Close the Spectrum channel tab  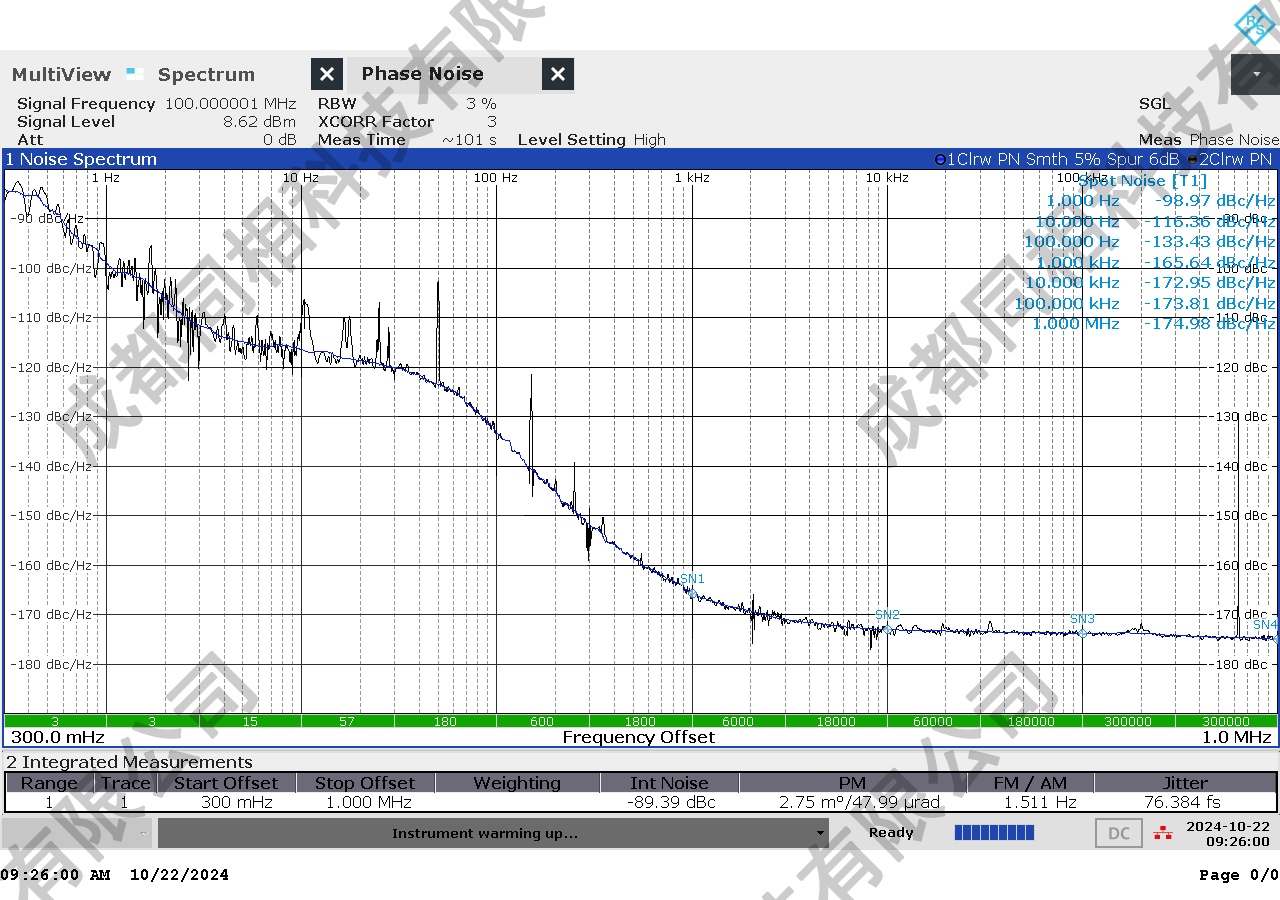tap(327, 74)
